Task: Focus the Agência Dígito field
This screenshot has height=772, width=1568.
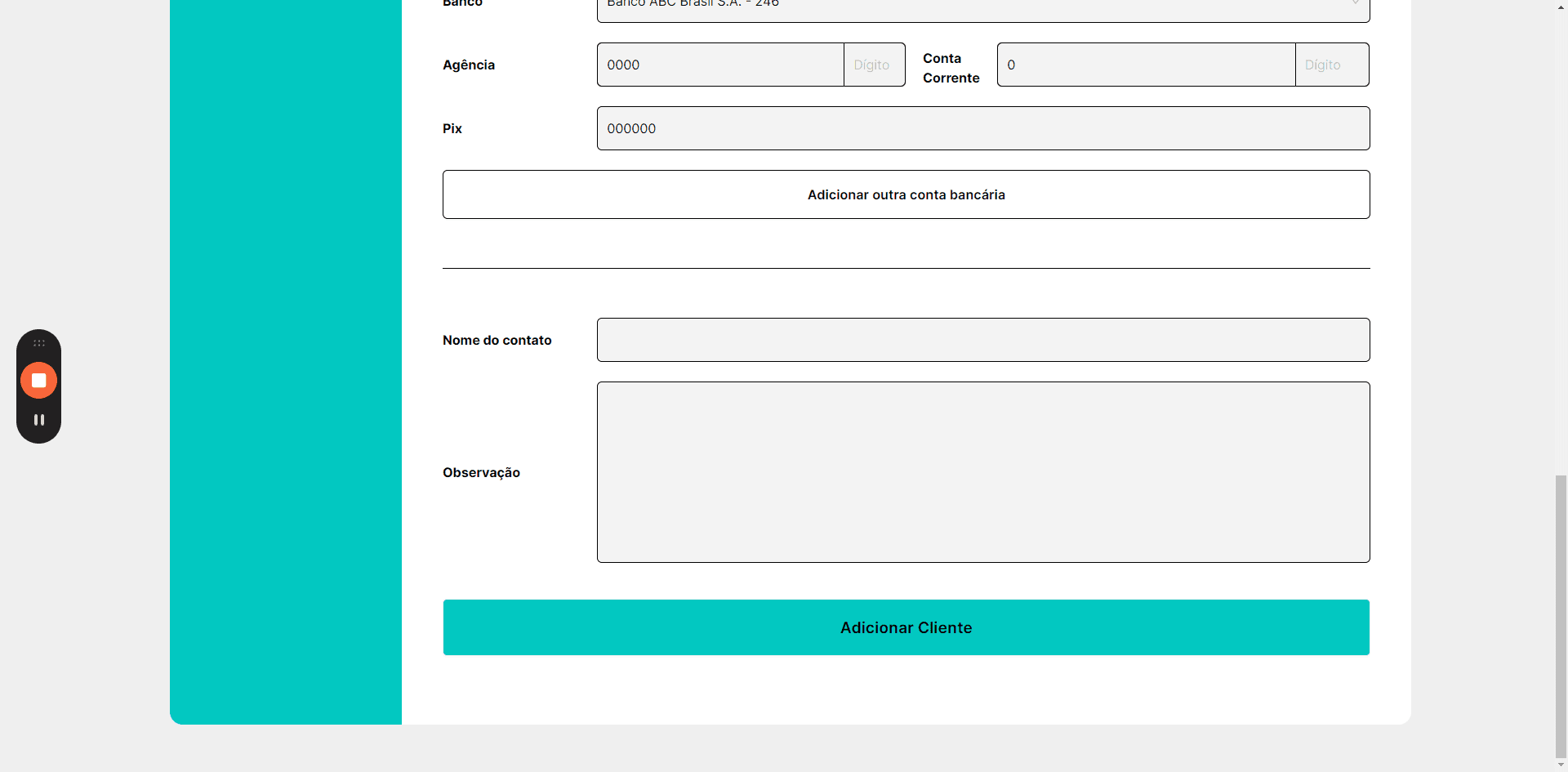Action: click(875, 65)
